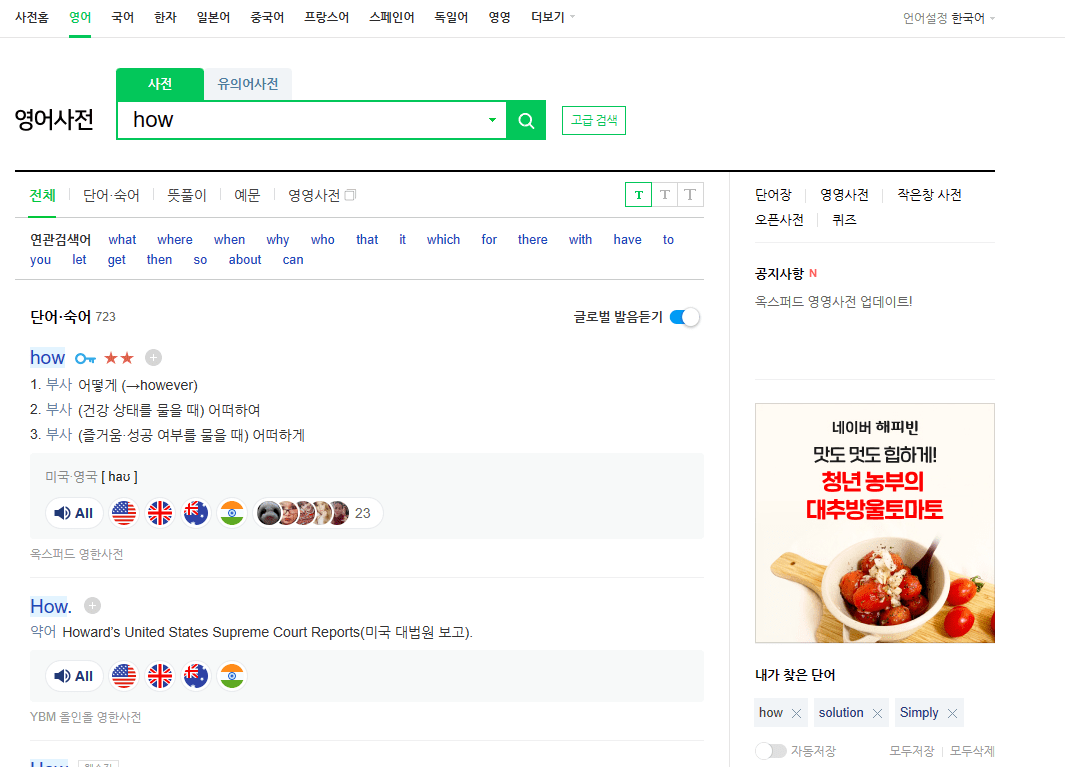The width and height of the screenshot is (1065, 767).
Task: Click inside the search input containing how
Action: point(300,120)
